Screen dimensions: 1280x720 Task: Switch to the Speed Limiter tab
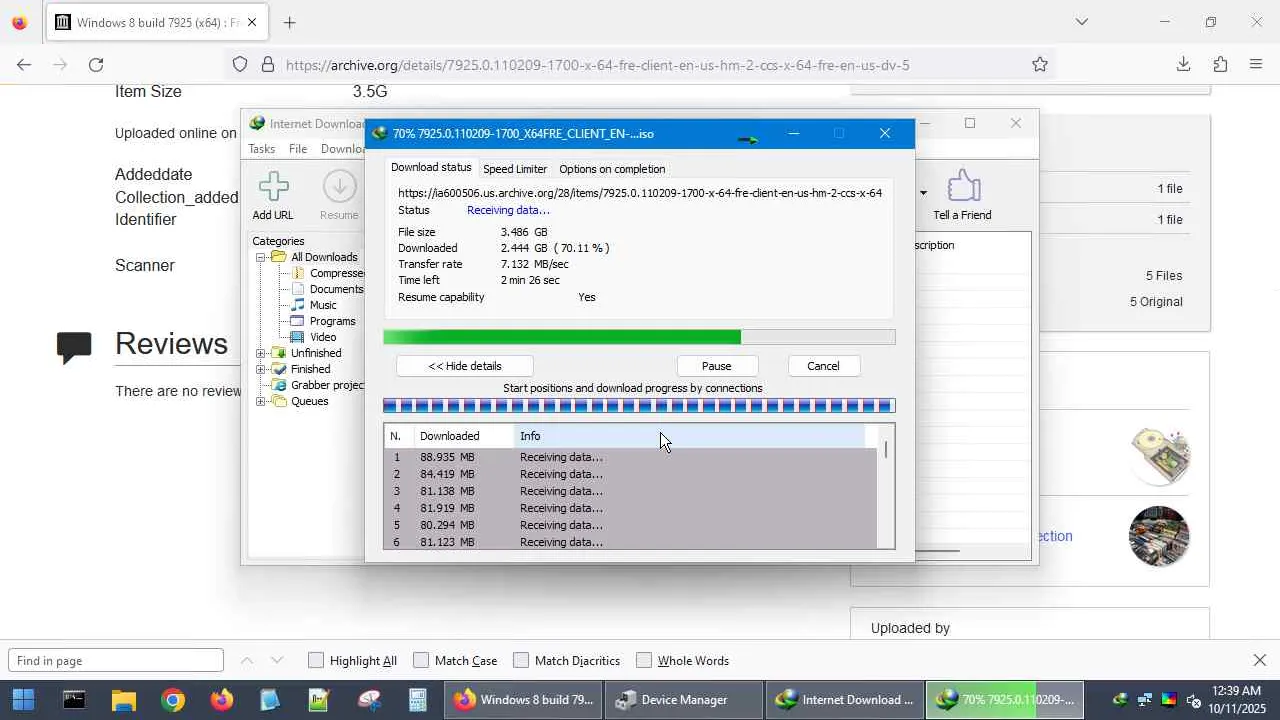[515, 169]
